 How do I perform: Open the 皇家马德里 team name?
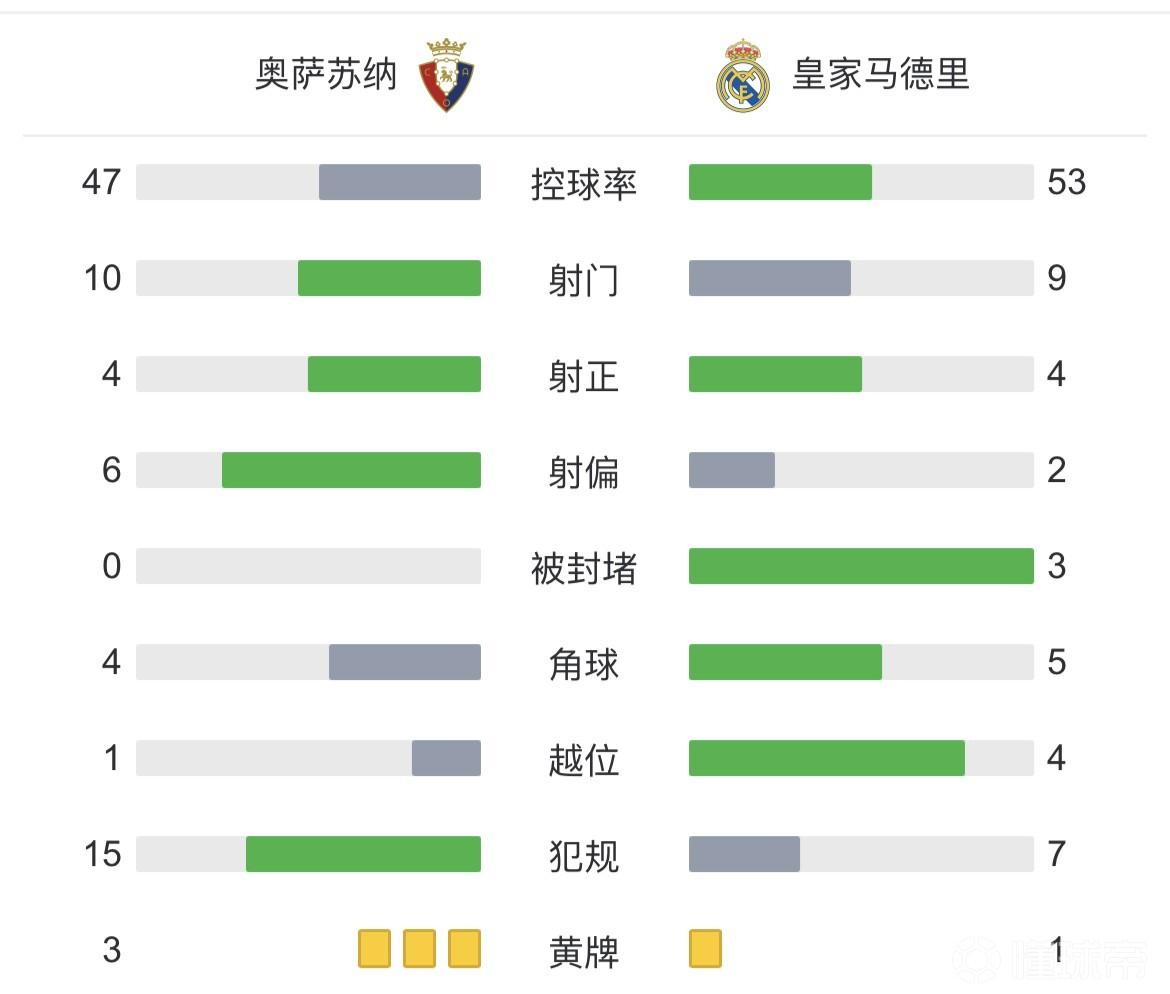[880, 75]
